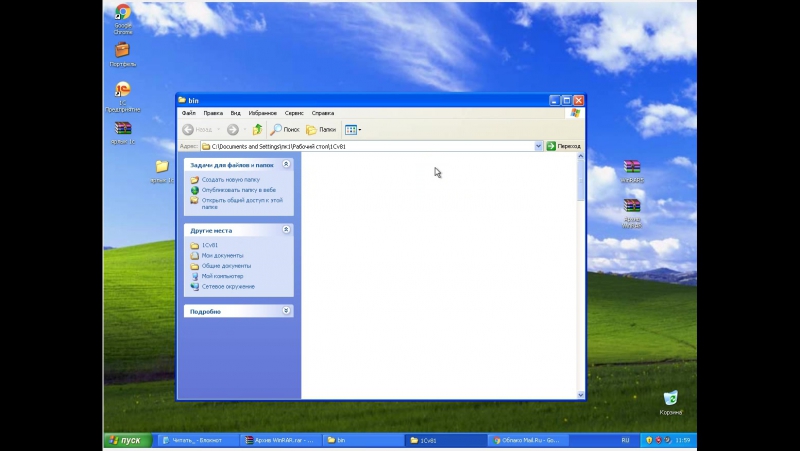The image size is (800, 451).
Task: Click the Windows flag logo in the menu bar
Action: (x=575, y=113)
